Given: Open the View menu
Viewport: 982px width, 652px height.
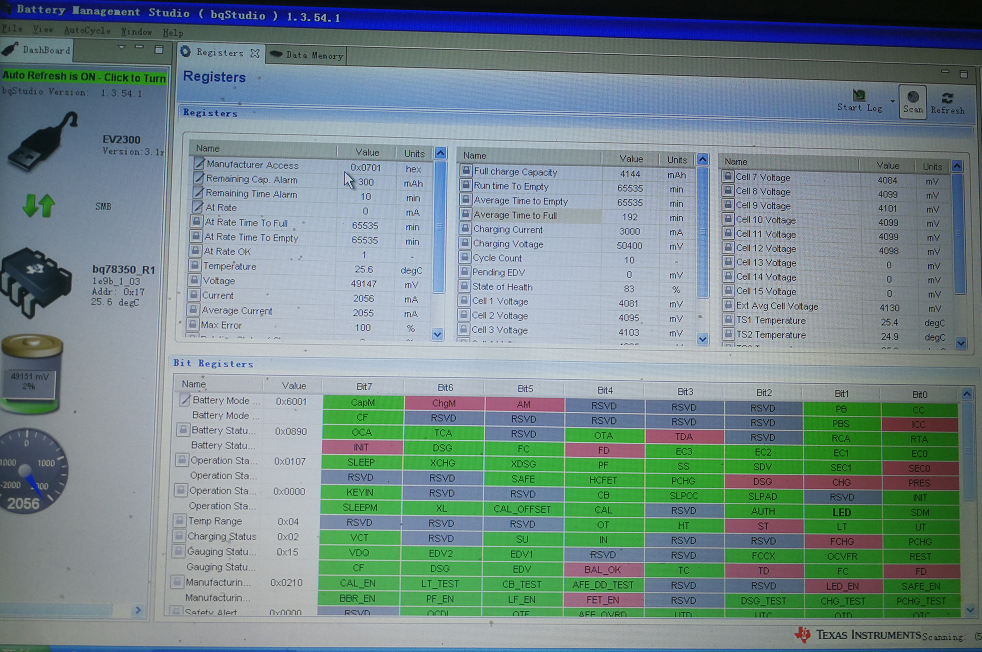Looking at the screenshot, I should point(43,29).
